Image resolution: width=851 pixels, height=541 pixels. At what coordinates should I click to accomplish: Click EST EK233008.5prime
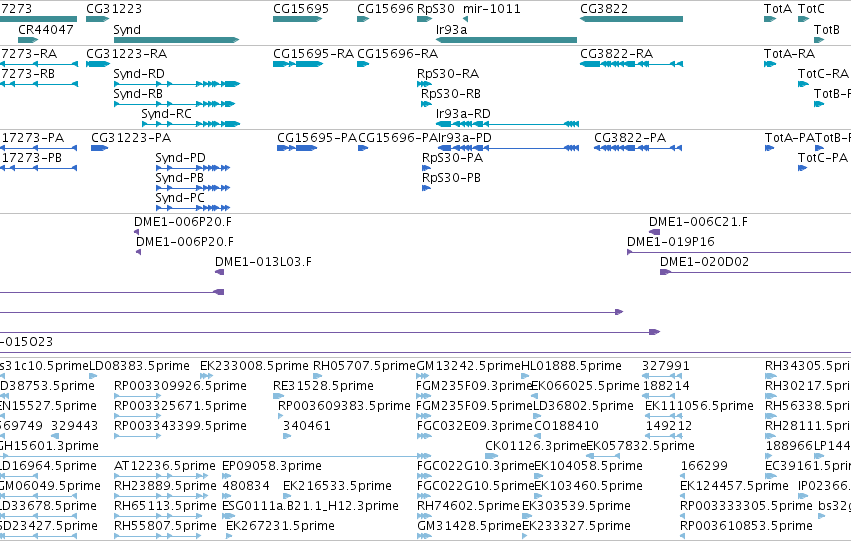(x=254, y=366)
